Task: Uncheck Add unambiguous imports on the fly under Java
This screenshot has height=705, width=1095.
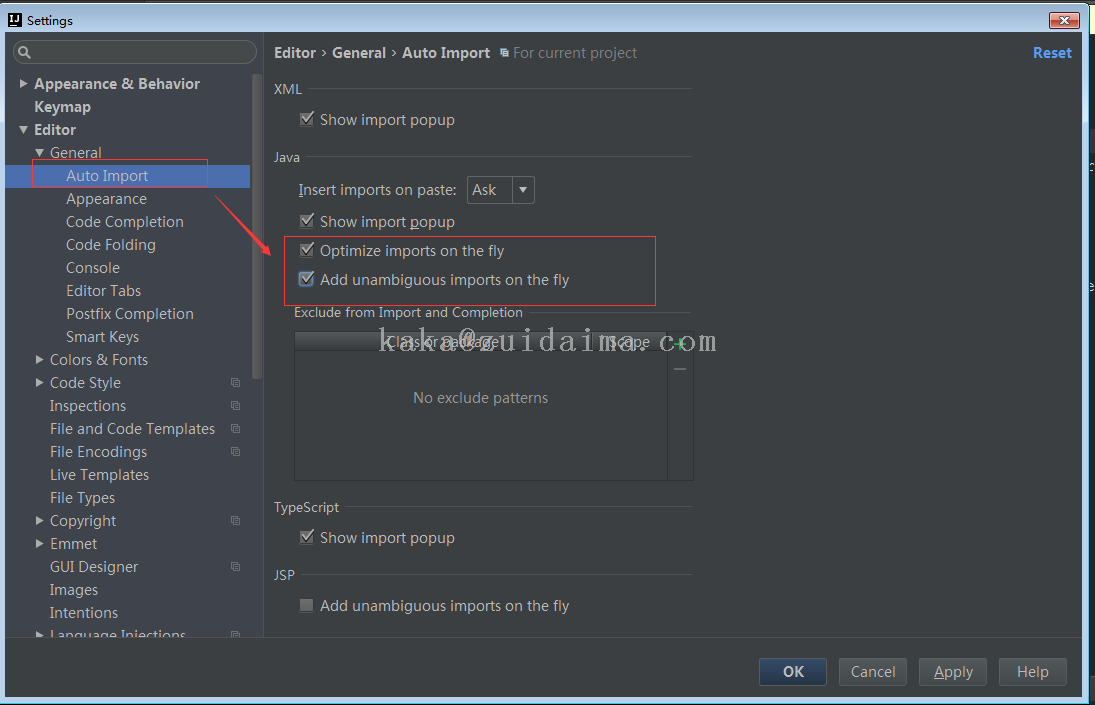Action: (307, 280)
